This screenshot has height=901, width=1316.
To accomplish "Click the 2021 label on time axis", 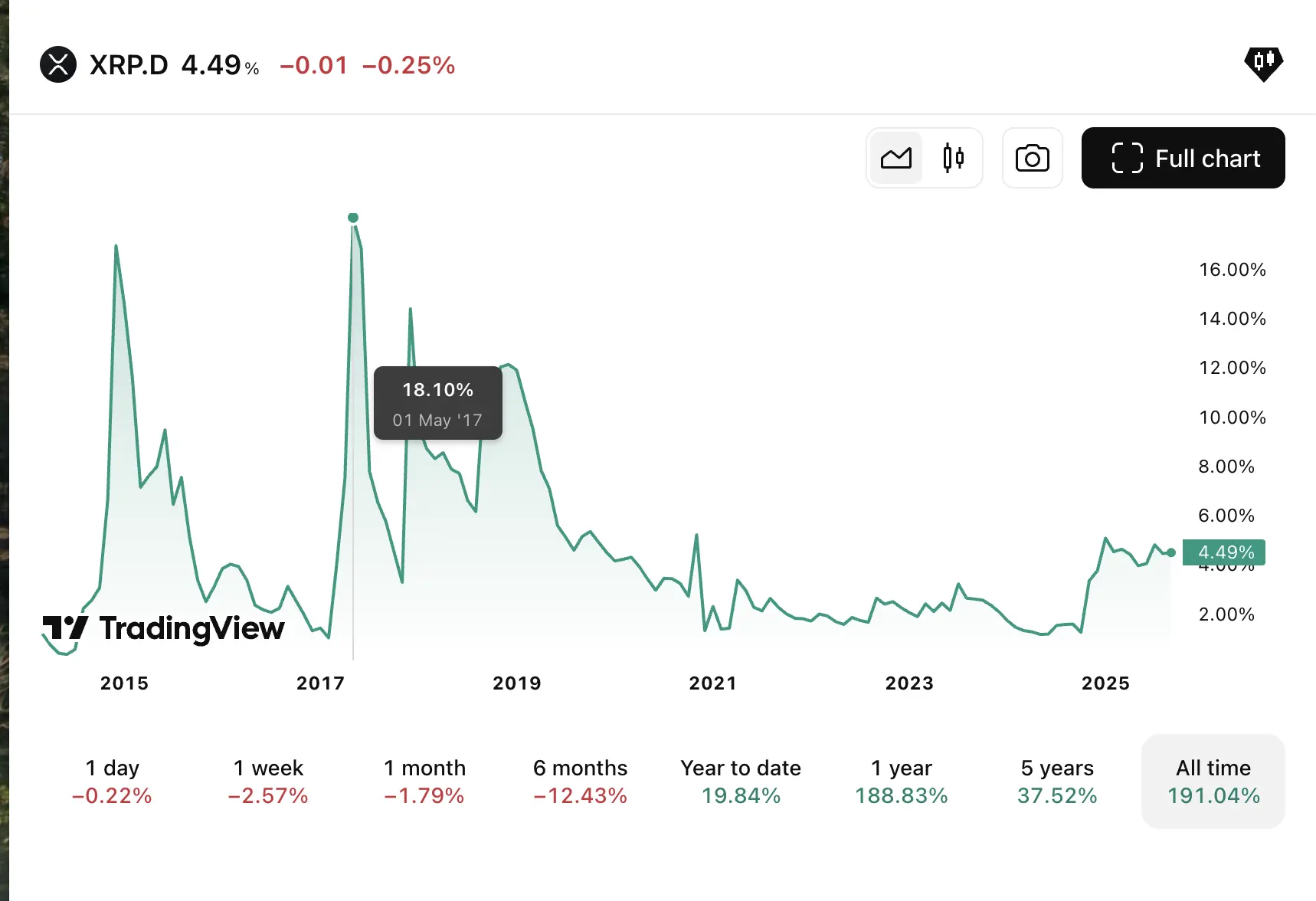I will 712,683.
